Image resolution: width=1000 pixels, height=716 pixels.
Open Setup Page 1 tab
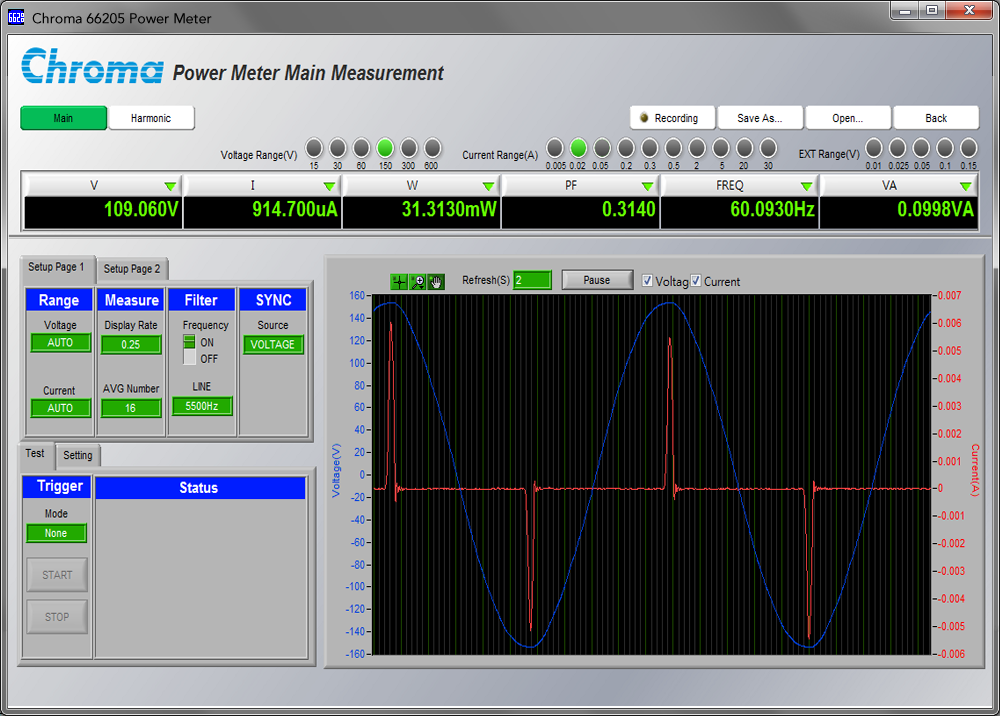point(56,267)
